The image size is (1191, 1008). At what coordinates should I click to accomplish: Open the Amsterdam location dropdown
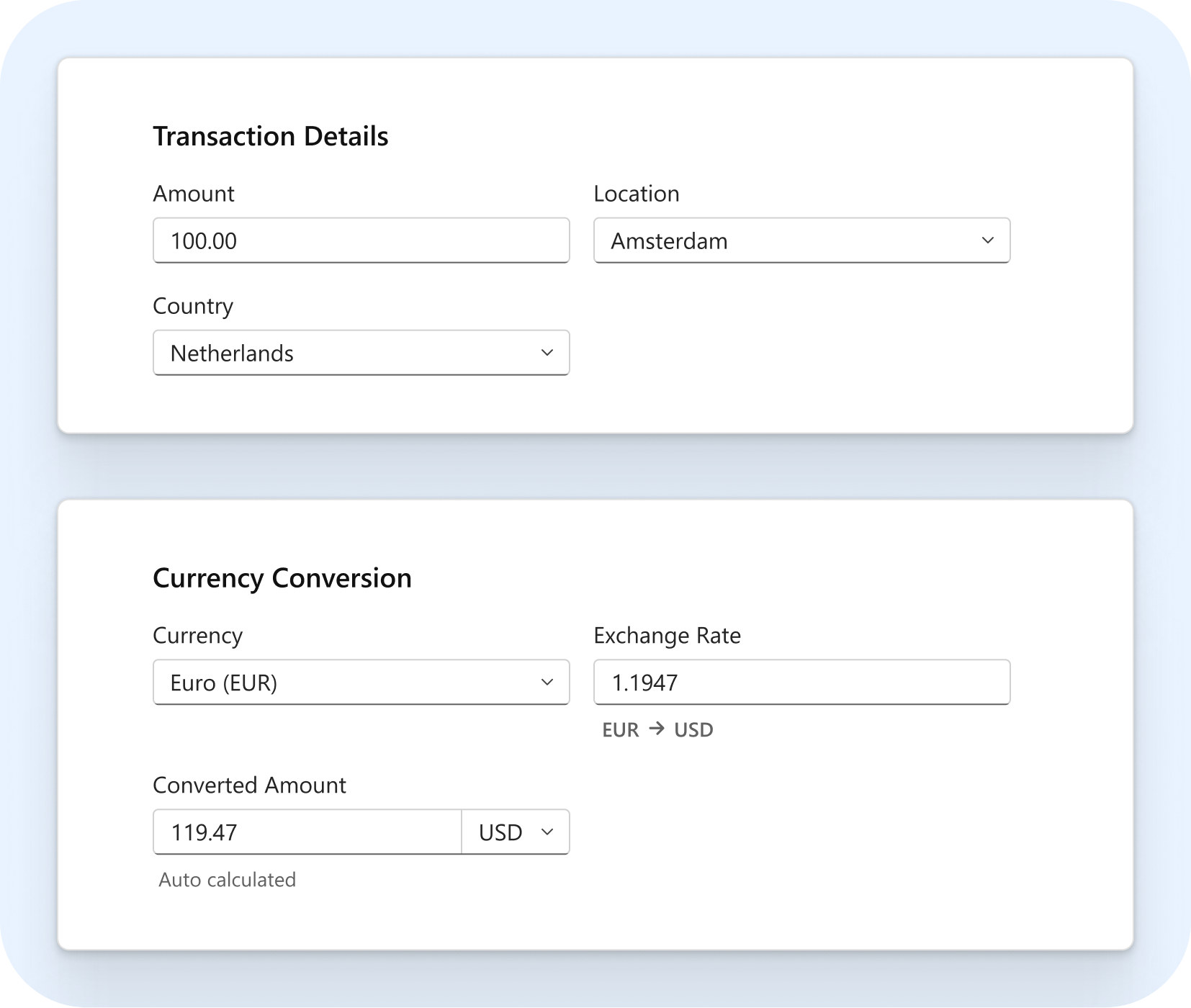click(801, 240)
